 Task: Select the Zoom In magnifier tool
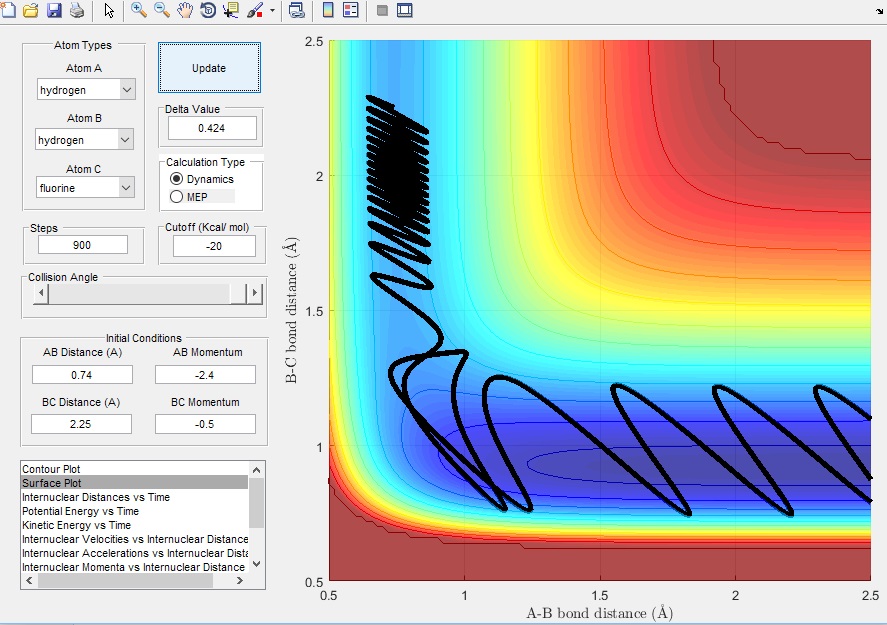[139, 10]
